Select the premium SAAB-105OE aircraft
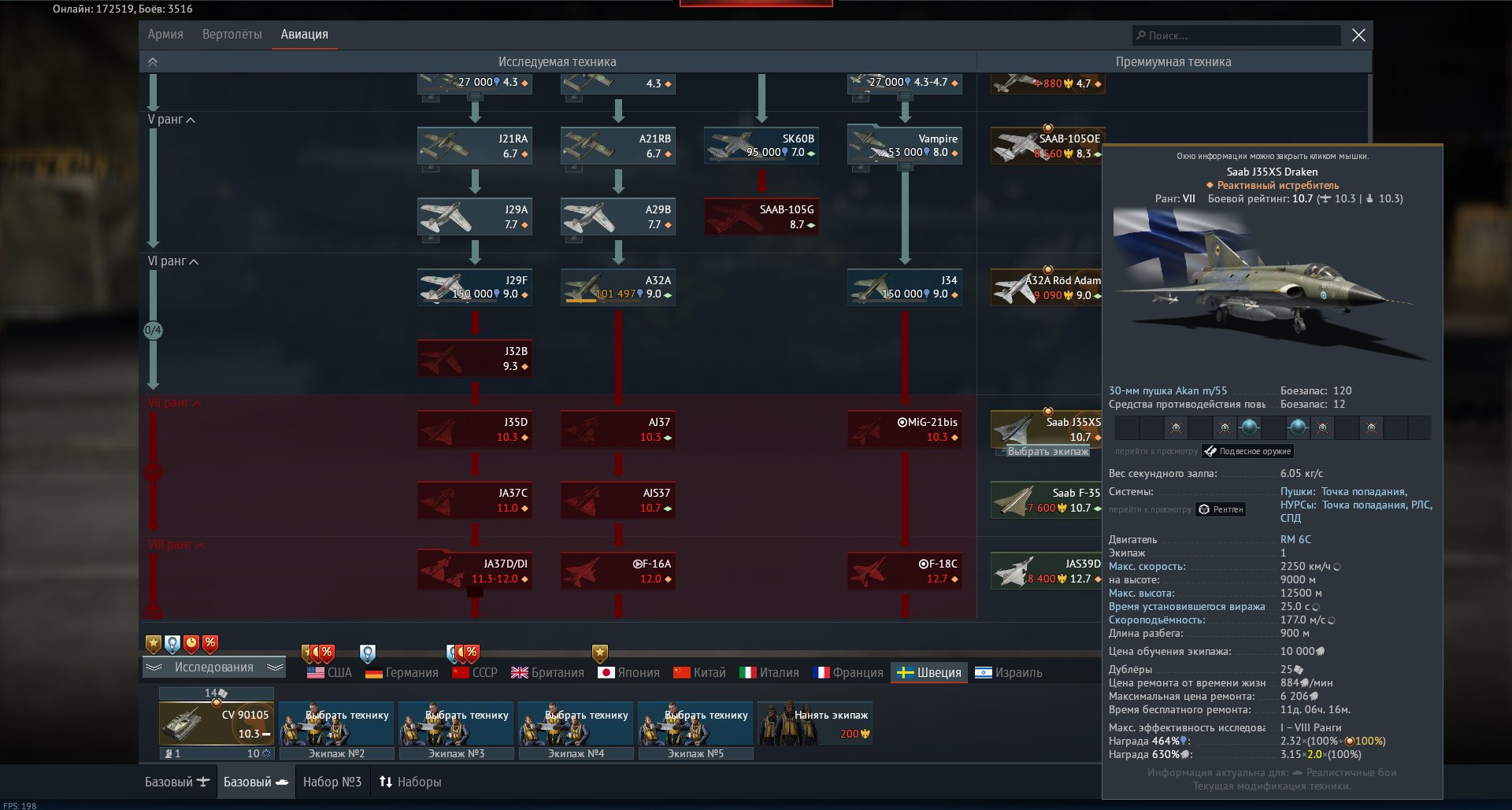The width and height of the screenshot is (1512, 810). (x=1047, y=146)
